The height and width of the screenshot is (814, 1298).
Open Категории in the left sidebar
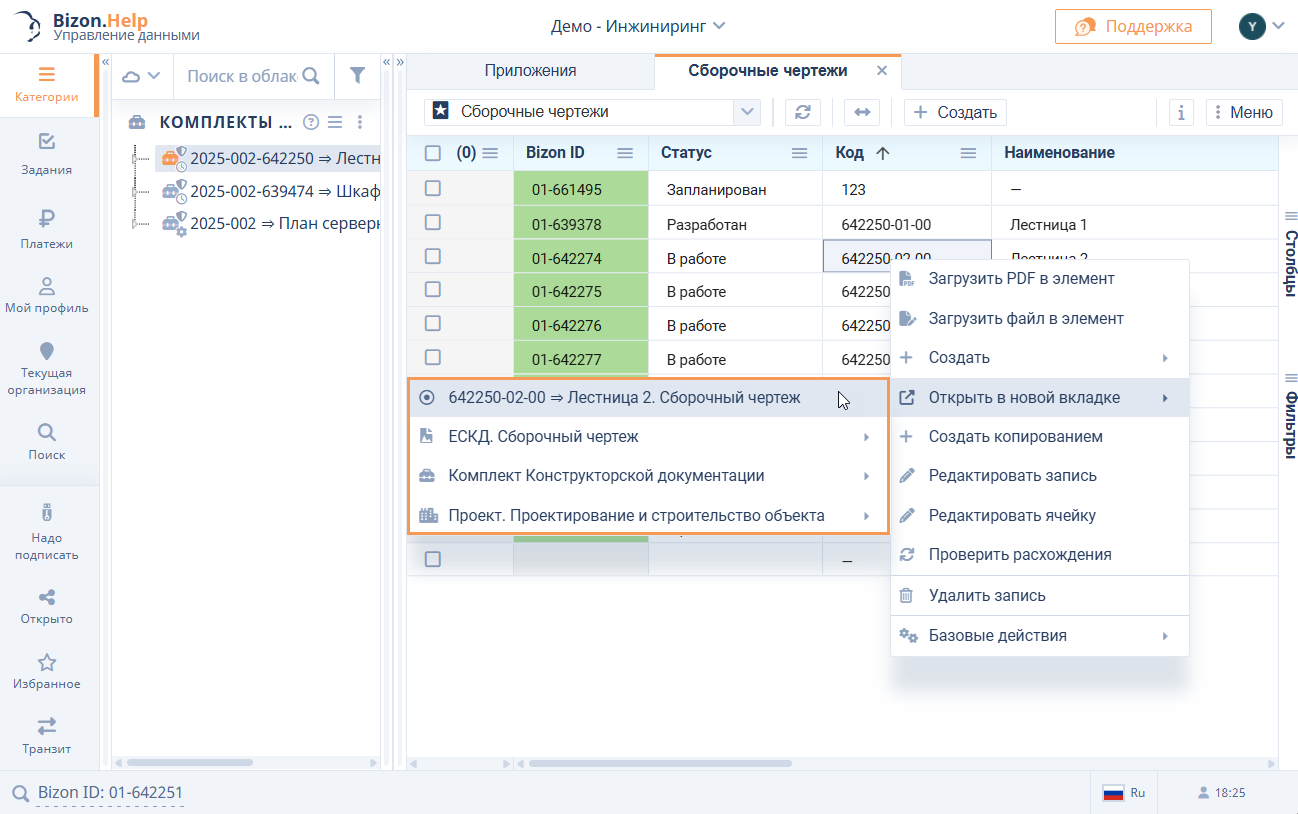point(47,85)
